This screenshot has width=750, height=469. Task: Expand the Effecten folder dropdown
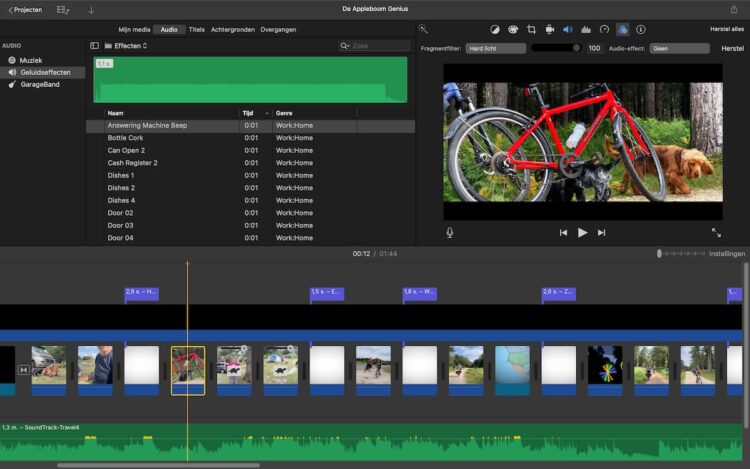[x=130, y=46]
